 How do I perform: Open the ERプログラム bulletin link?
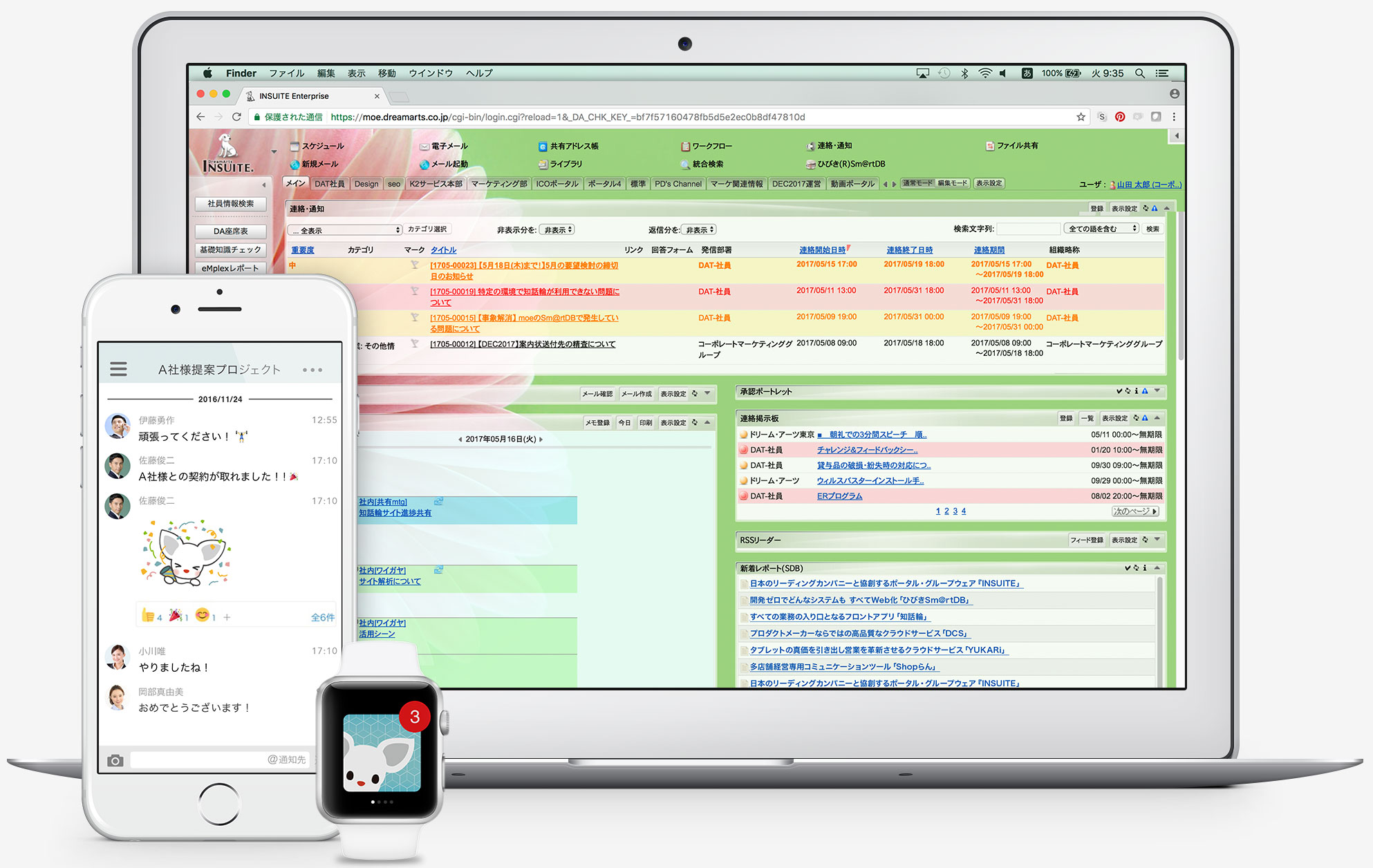839,496
